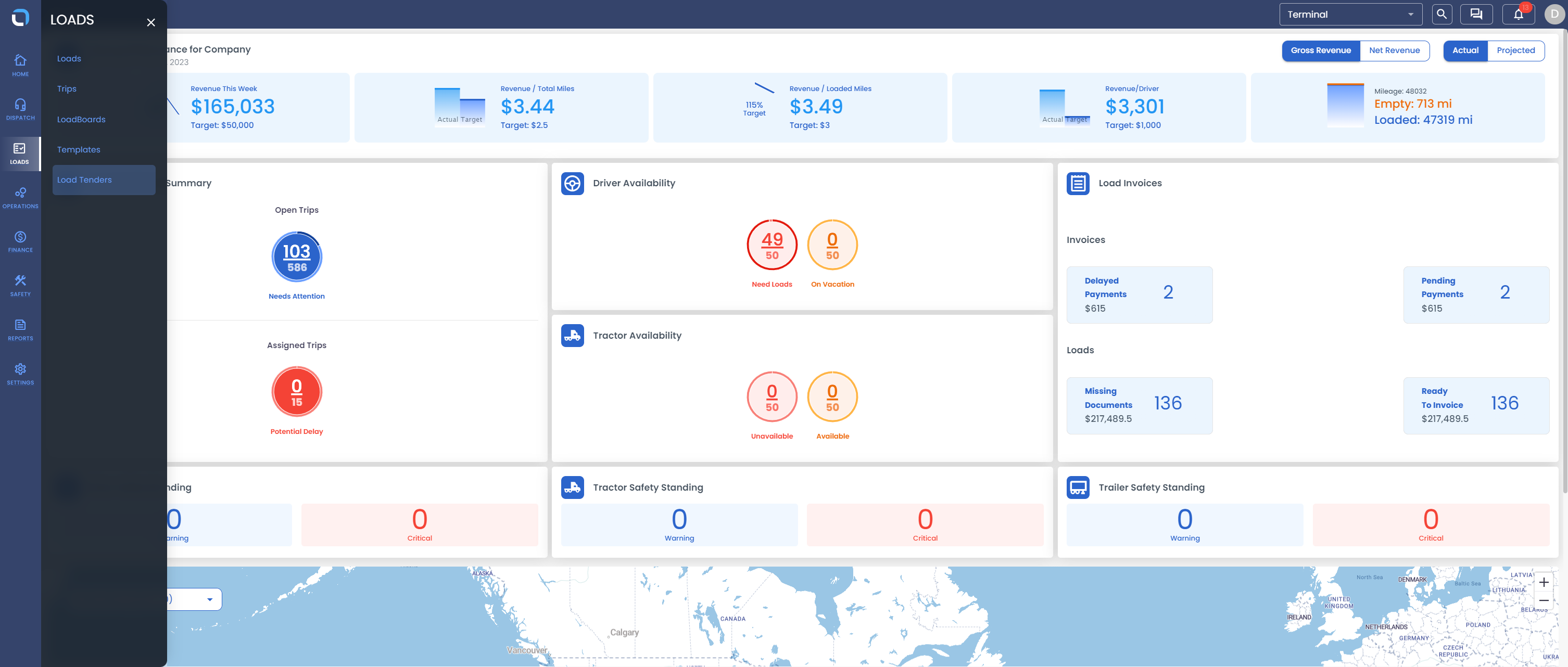Open the Home section in sidebar
The height and width of the screenshot is (667, 1568).
pos(20,65)
